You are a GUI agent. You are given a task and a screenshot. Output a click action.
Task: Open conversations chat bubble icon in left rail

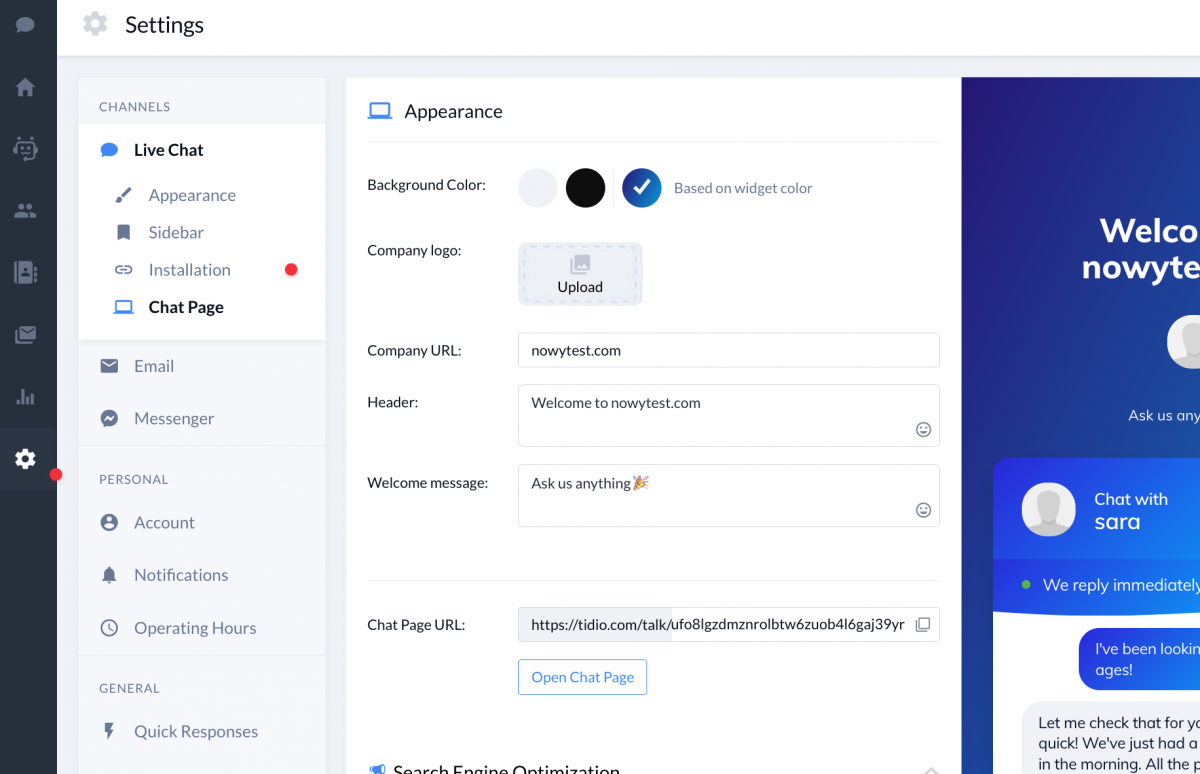tap(25, 24)
